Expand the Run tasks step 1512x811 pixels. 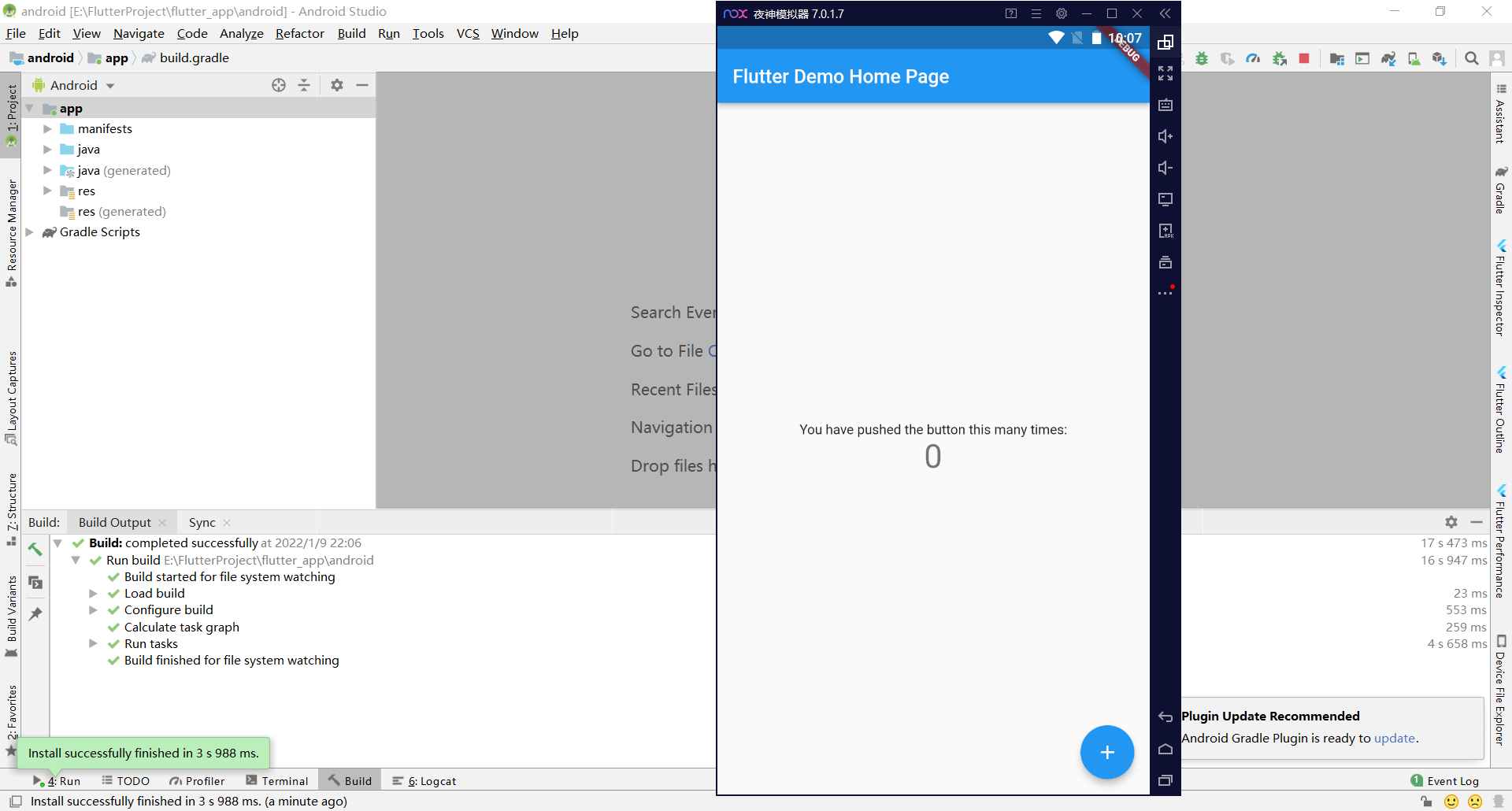(x=93, y=644)
